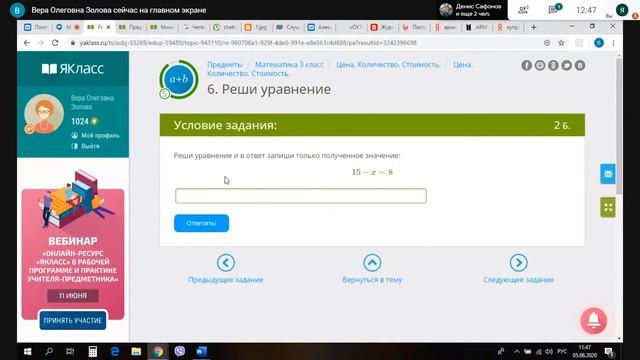Click Следующее задание link text

point(518,280)
